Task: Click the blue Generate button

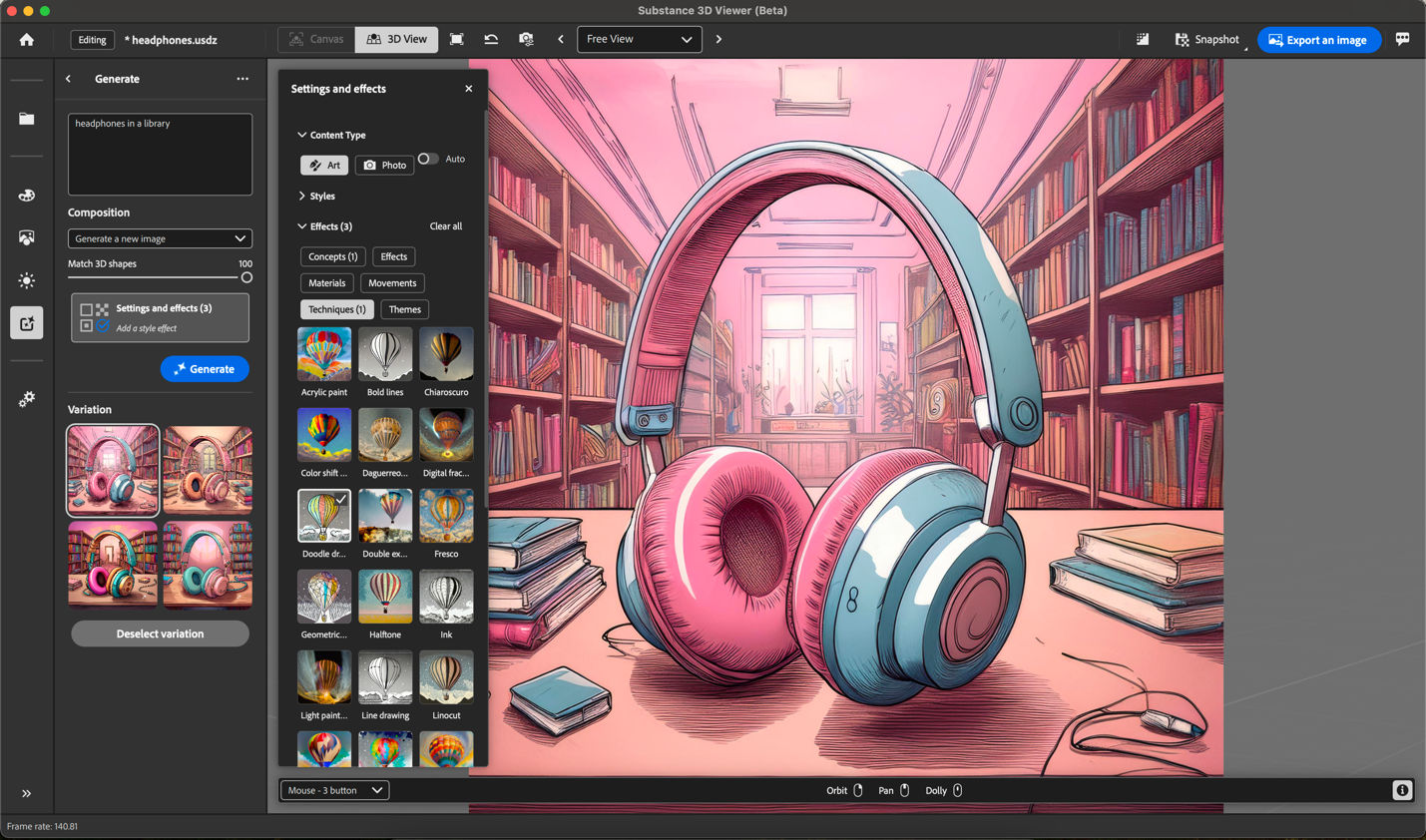Action: [x=205, y=369]
